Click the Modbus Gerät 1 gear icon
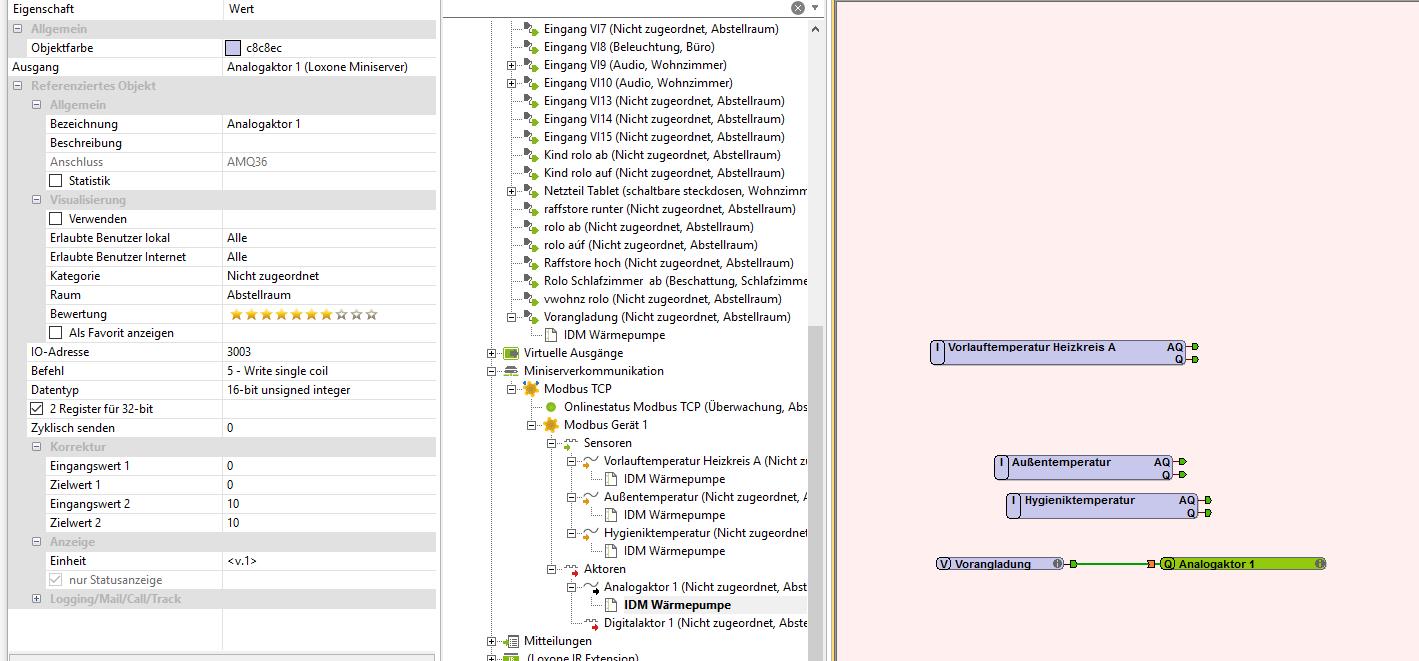The image size is (1419, 661). coord(551,425)
